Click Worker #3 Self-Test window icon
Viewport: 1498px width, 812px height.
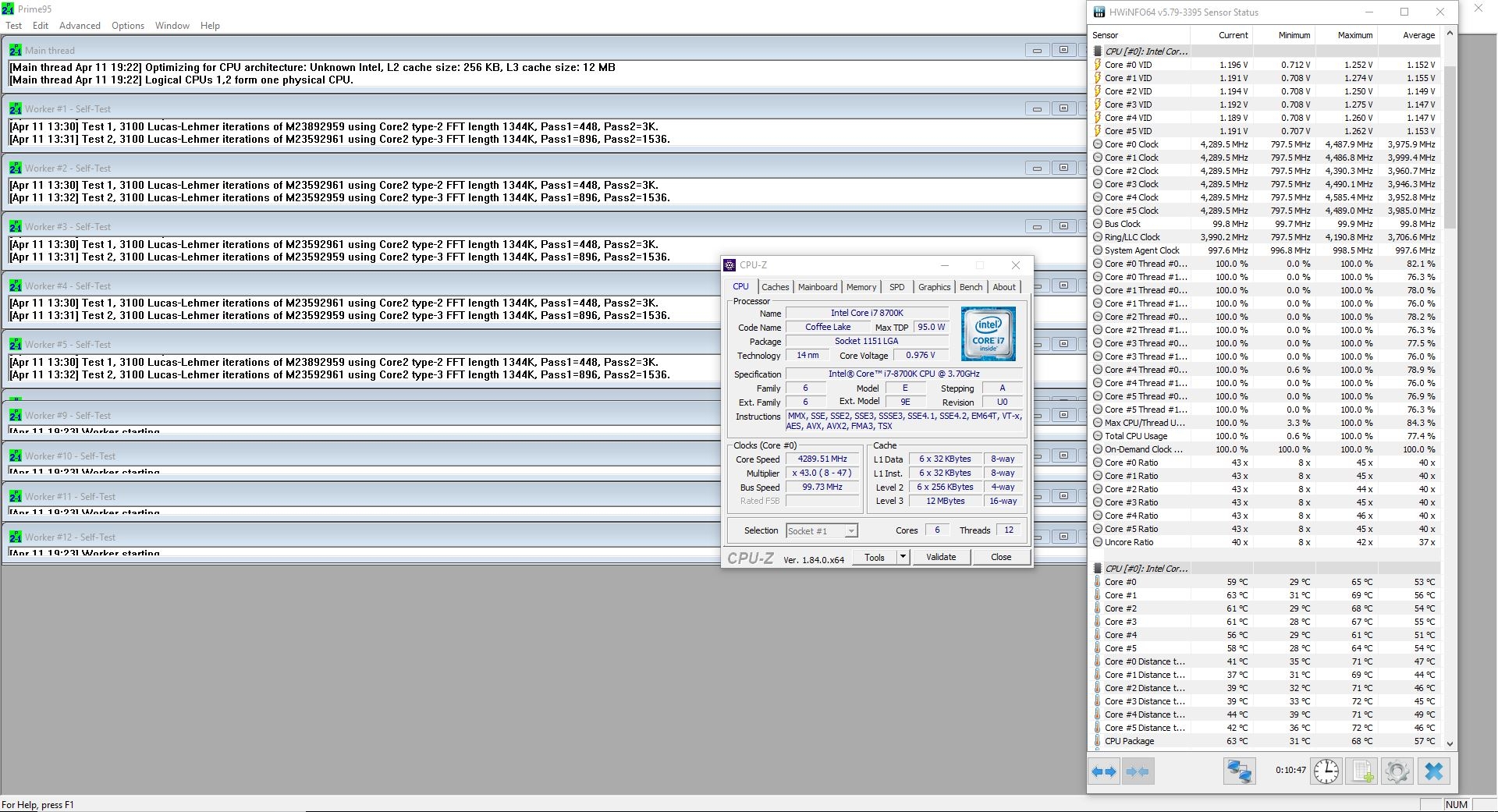(16, 226)
